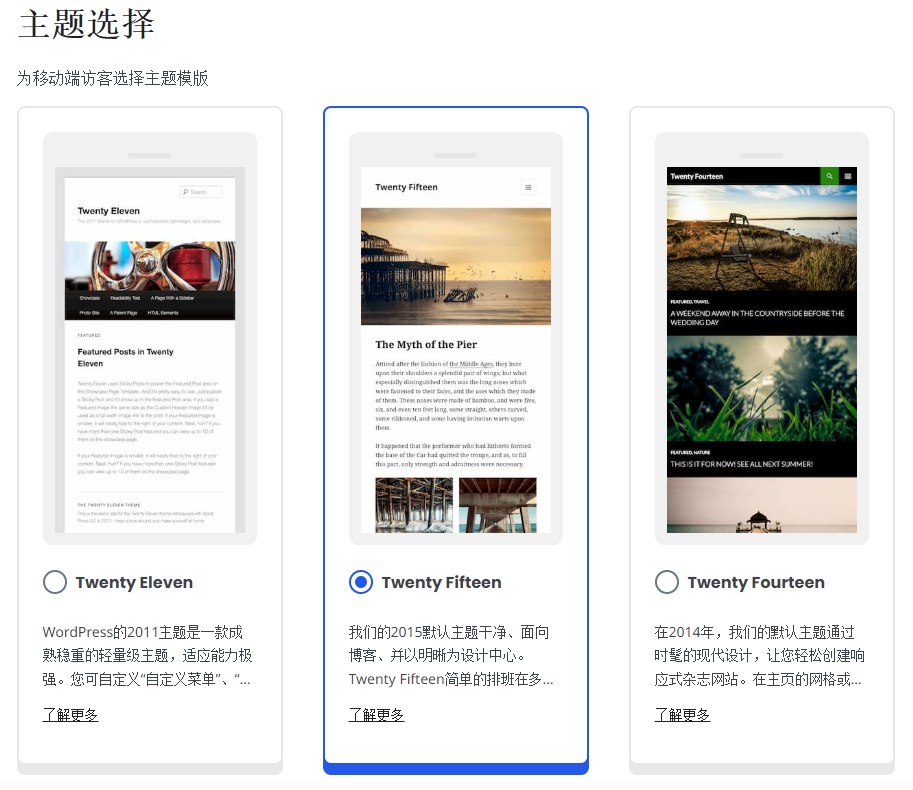Click 'The Myth of the Pier' title in preview

[x=426, y=344]
